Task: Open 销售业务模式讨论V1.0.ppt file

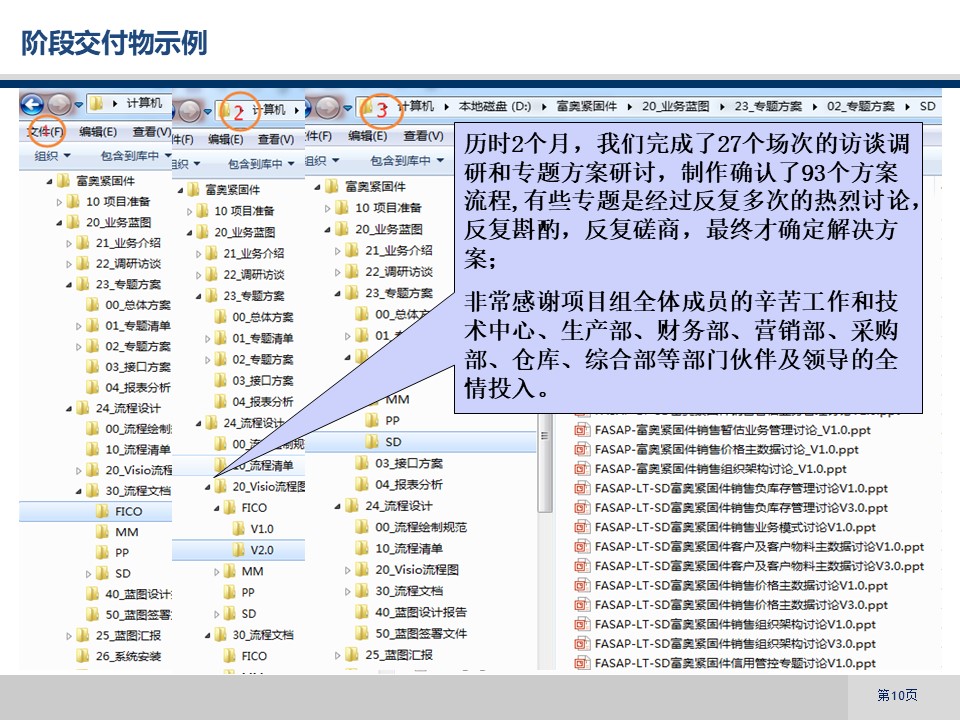Action: tap(724, 527)
